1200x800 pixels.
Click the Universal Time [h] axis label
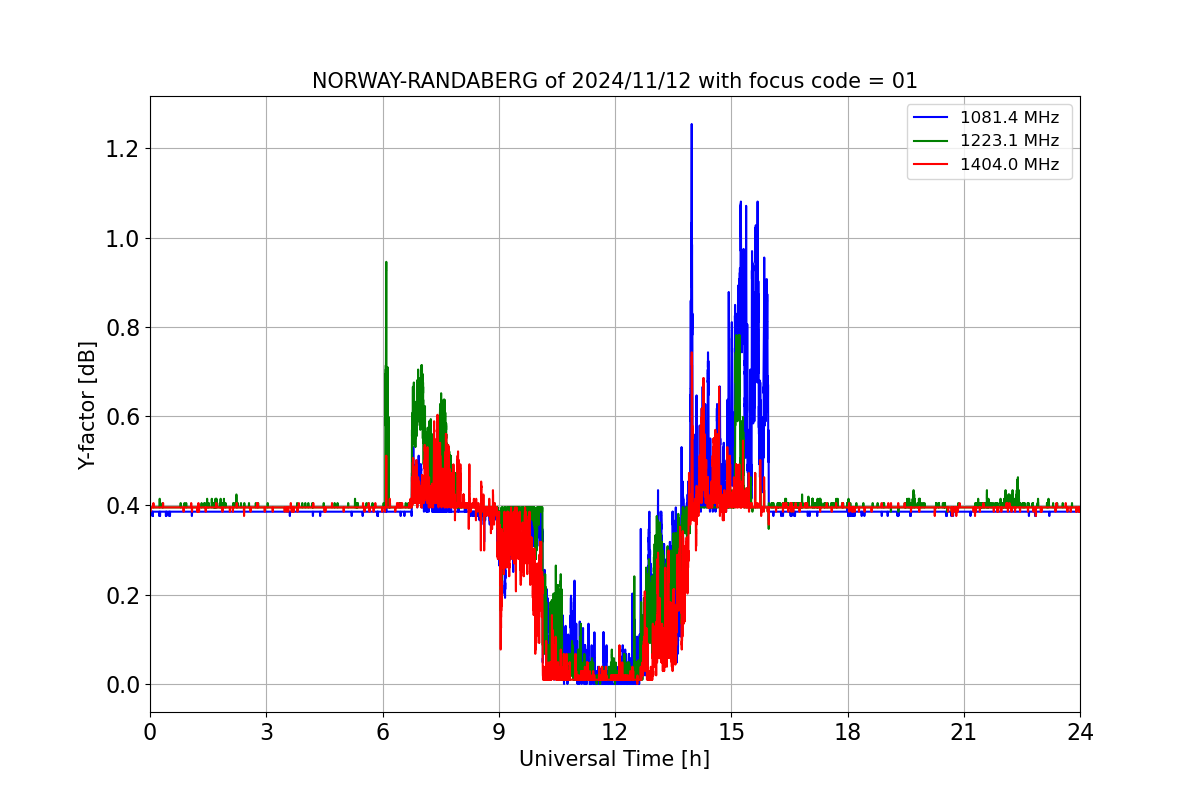pos(614,759)
